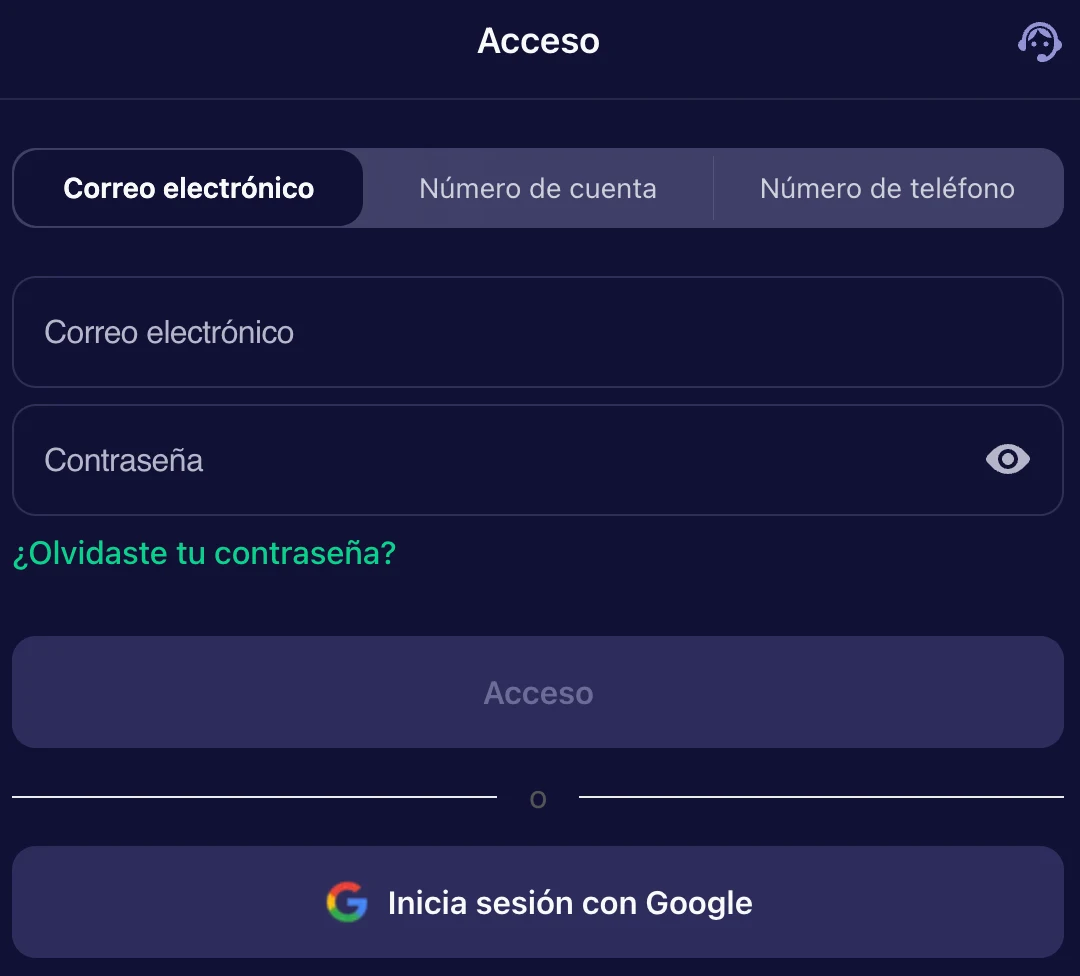Switch to the Número de teléfono tab
1080x976 pixels.
click(x=887, y=188)
